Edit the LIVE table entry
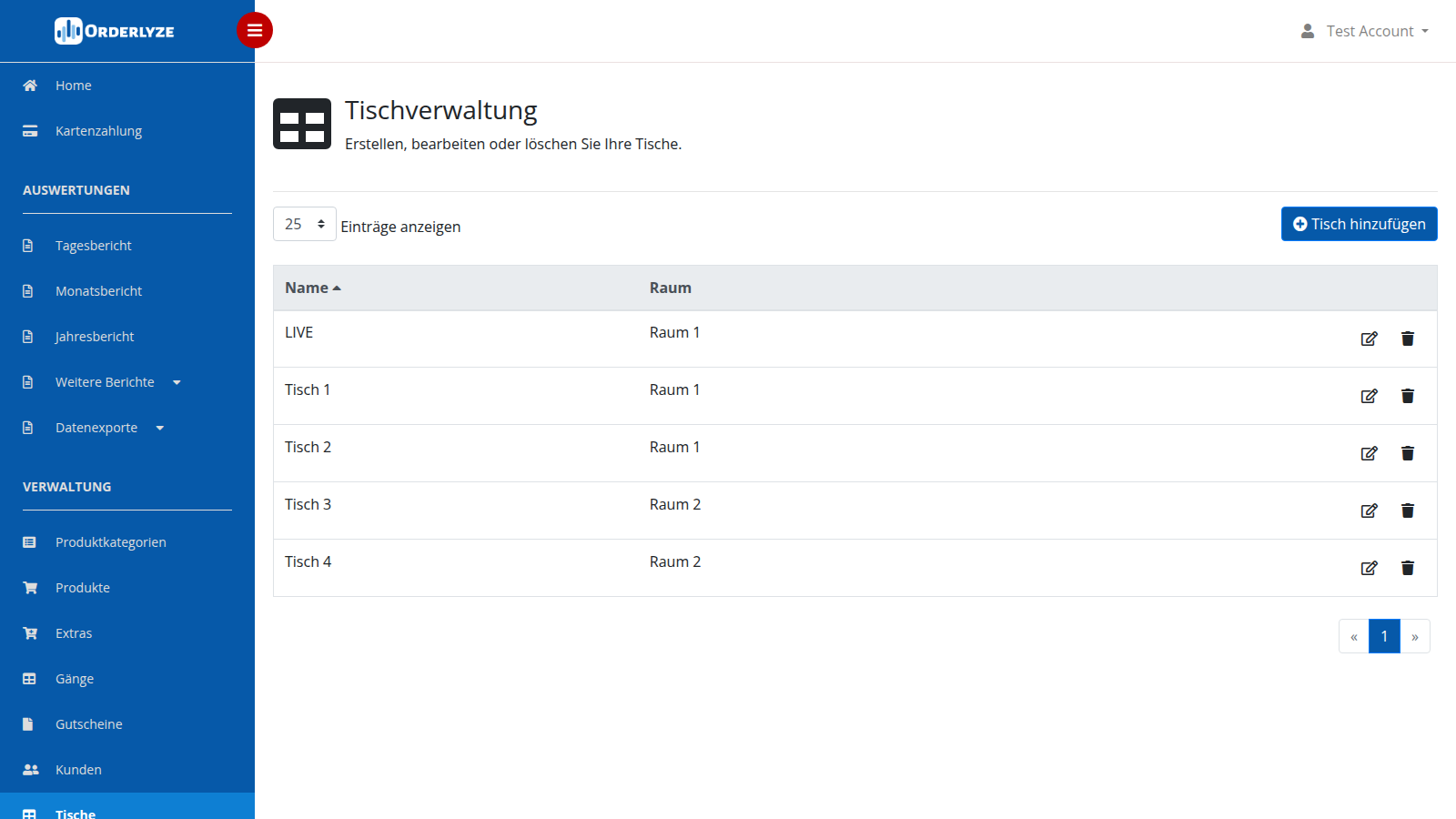Screen dimensions: 1456x819 coord(1369,339)
